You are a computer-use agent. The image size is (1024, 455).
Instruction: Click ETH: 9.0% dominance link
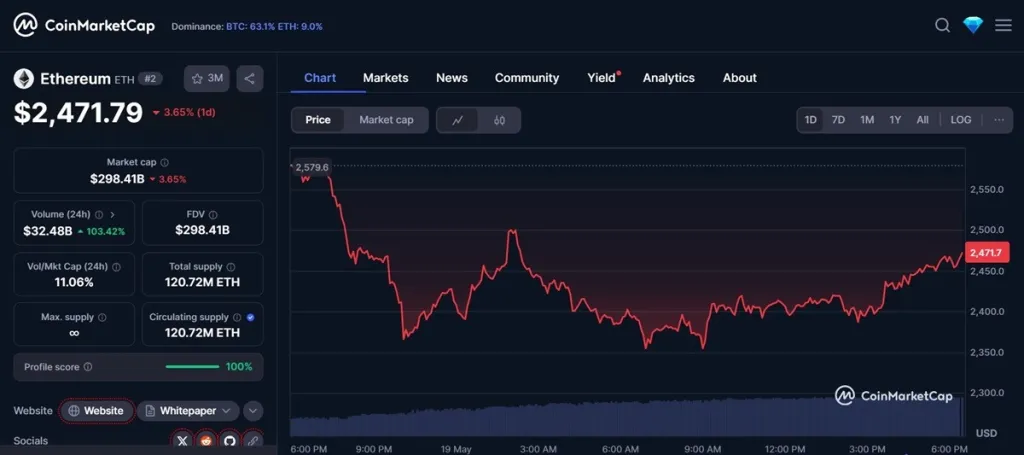pos(298,27)
